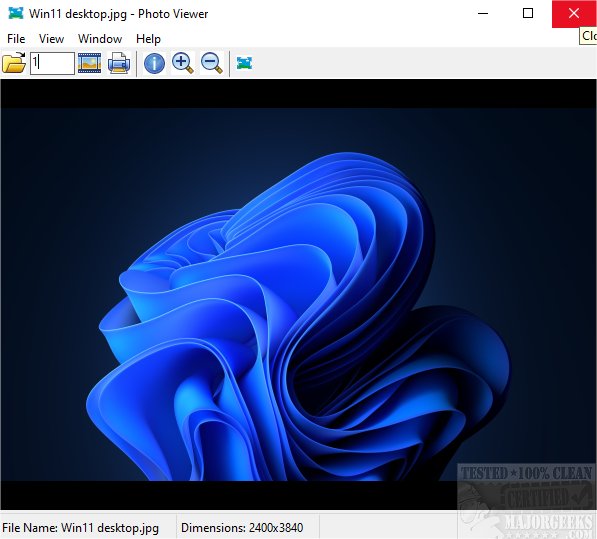
Task: Maximize the Photo Viewer window
Action: tap(528, 13)
